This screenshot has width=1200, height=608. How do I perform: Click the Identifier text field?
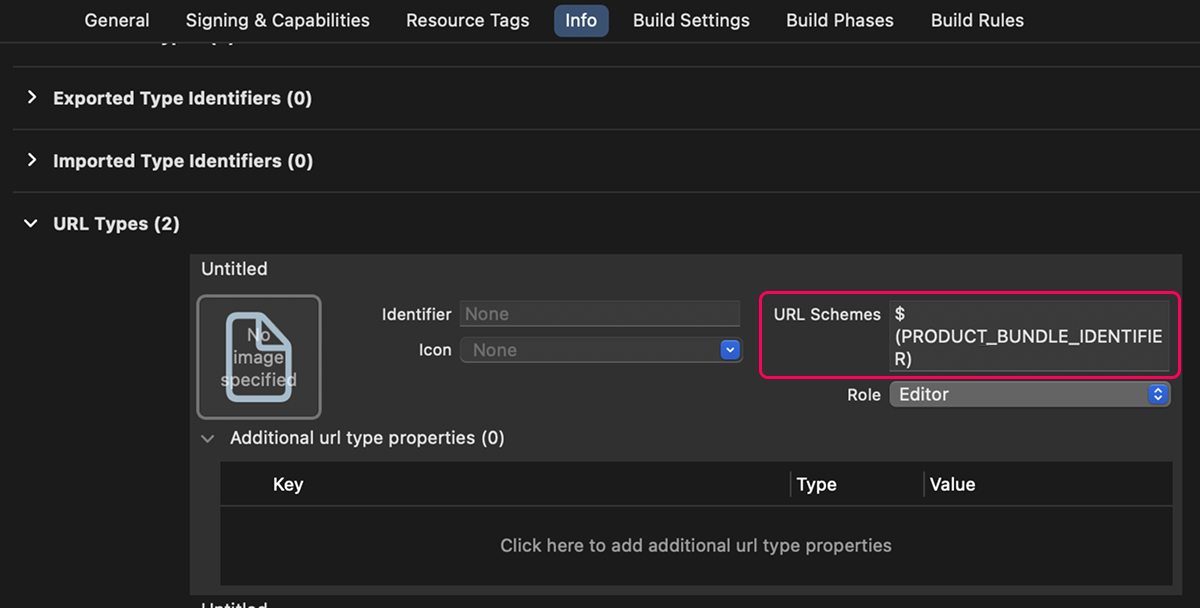(x=599, y=314)
